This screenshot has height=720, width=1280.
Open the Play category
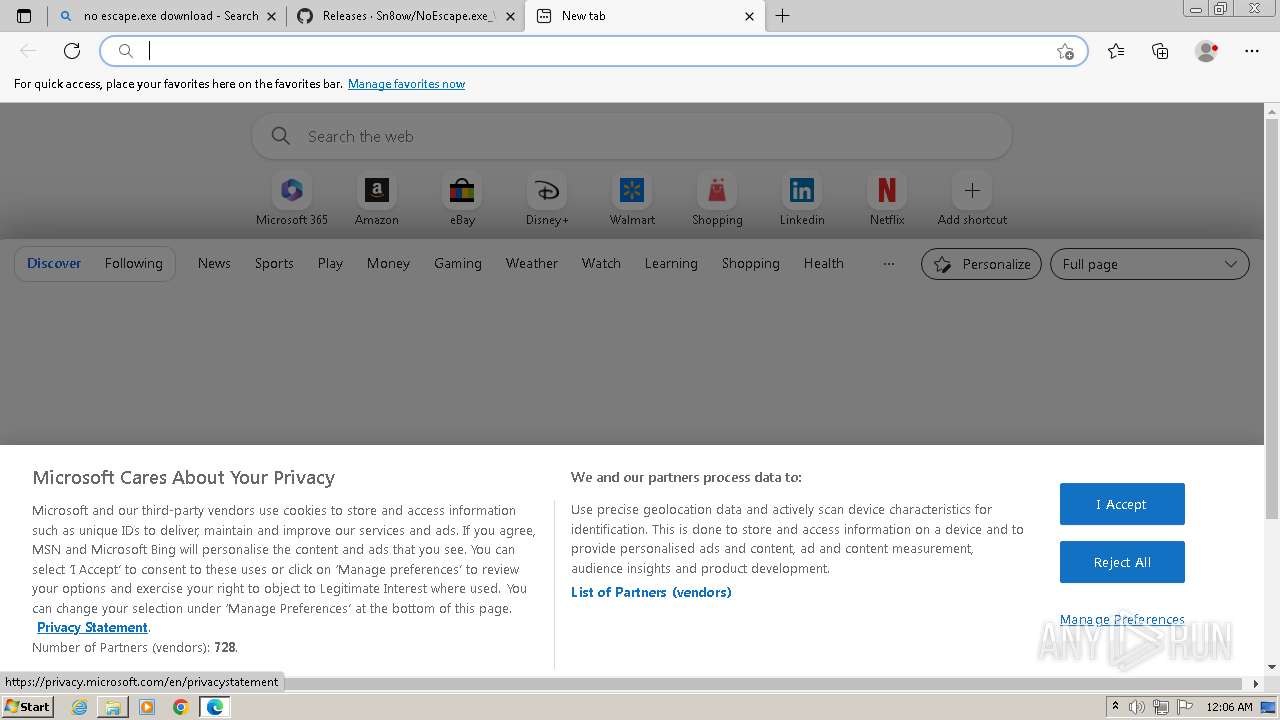point(330,264)
